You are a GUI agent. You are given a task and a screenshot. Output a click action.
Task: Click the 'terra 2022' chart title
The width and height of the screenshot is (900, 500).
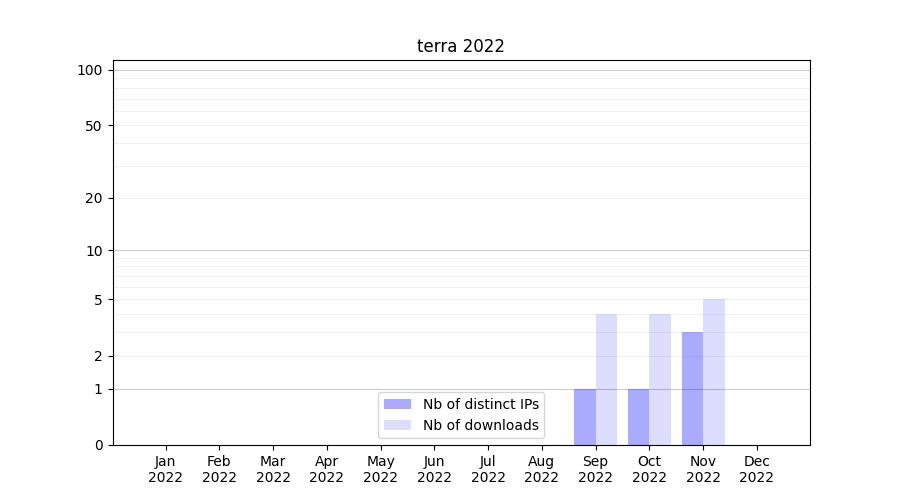pos(460,46)
